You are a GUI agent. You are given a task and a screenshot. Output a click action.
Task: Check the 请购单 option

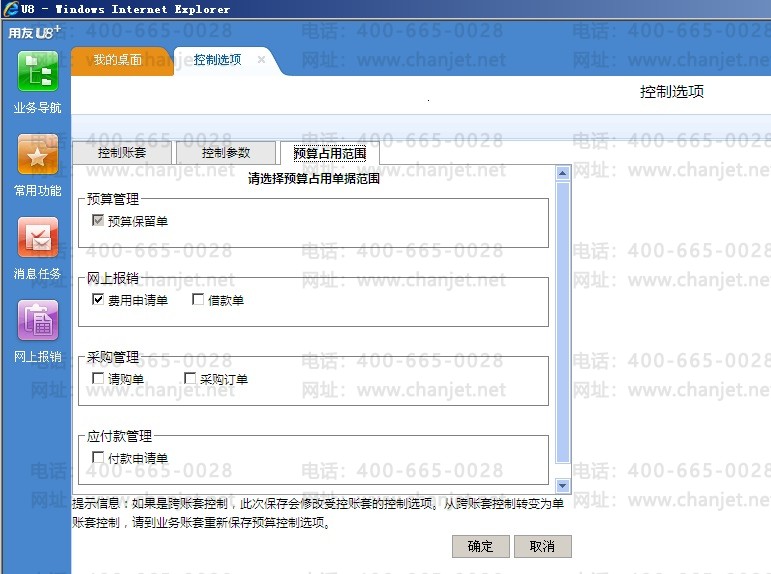[x=97, y=378]
